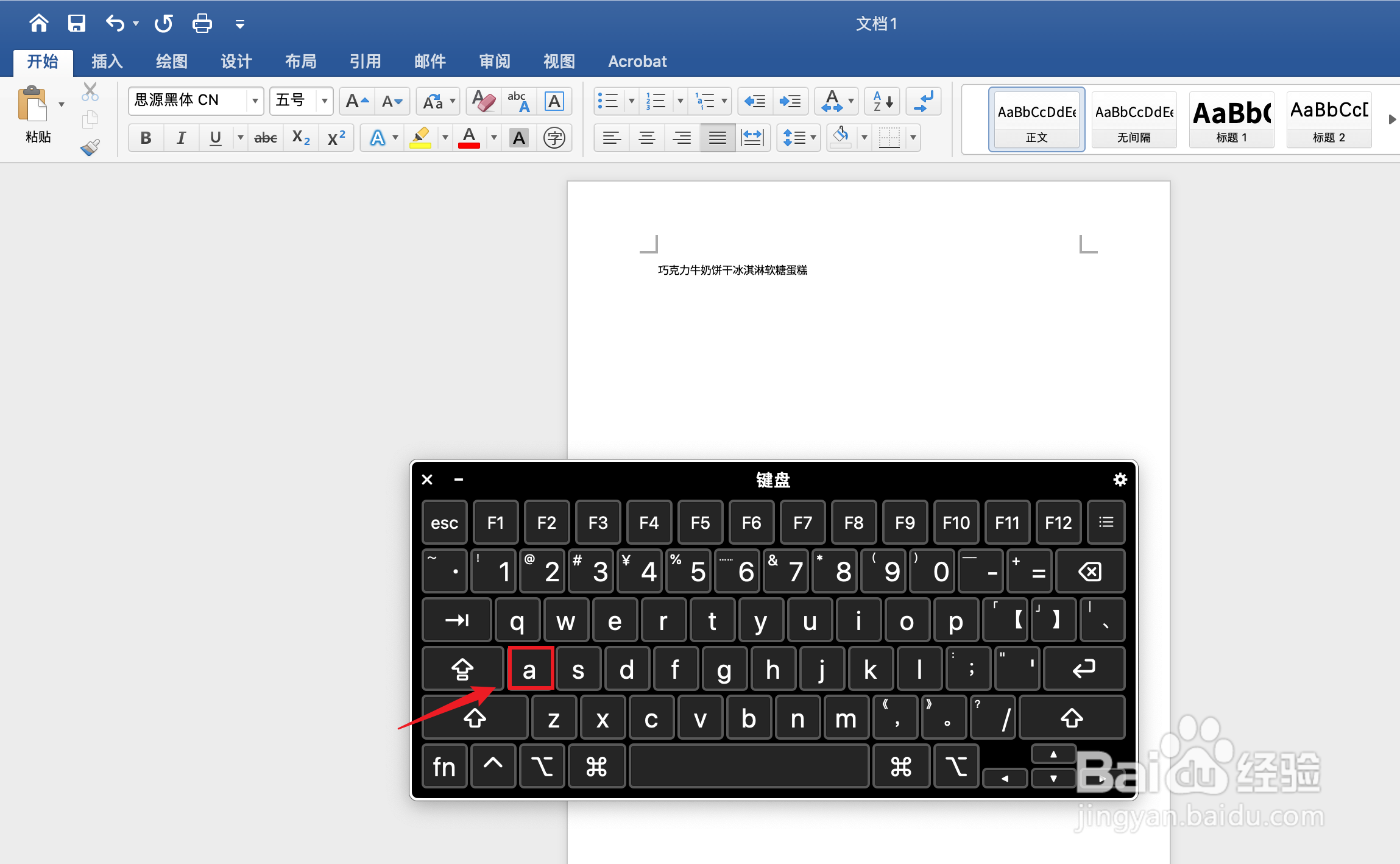Select the 标题 1 style thumbnail
The width and height of the screenshot is (1400, 864).
(1231, 119)
